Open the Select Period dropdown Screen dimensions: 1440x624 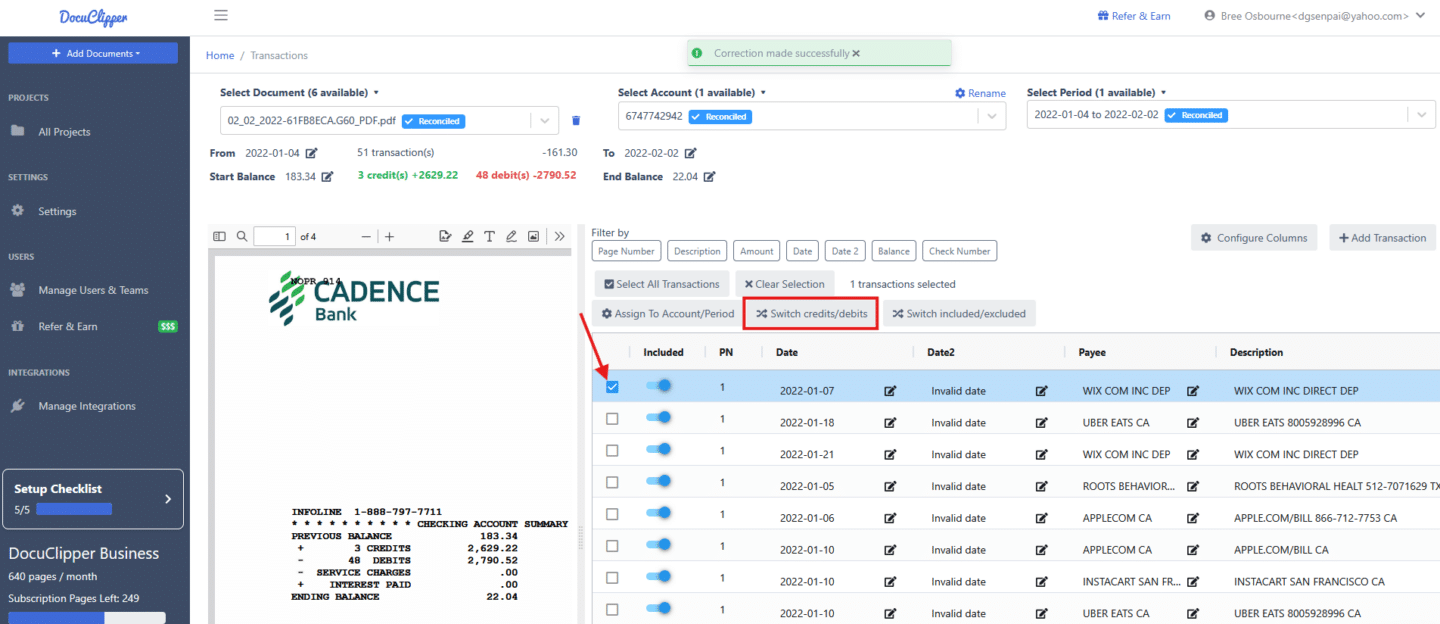1422,115
